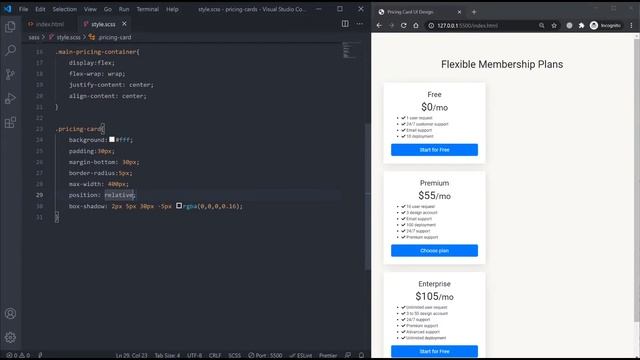Image resolution: width=640 pixels, height=360 pixels.
Task: Click the code minimap in the editor
Action: [x=352, y=51]
